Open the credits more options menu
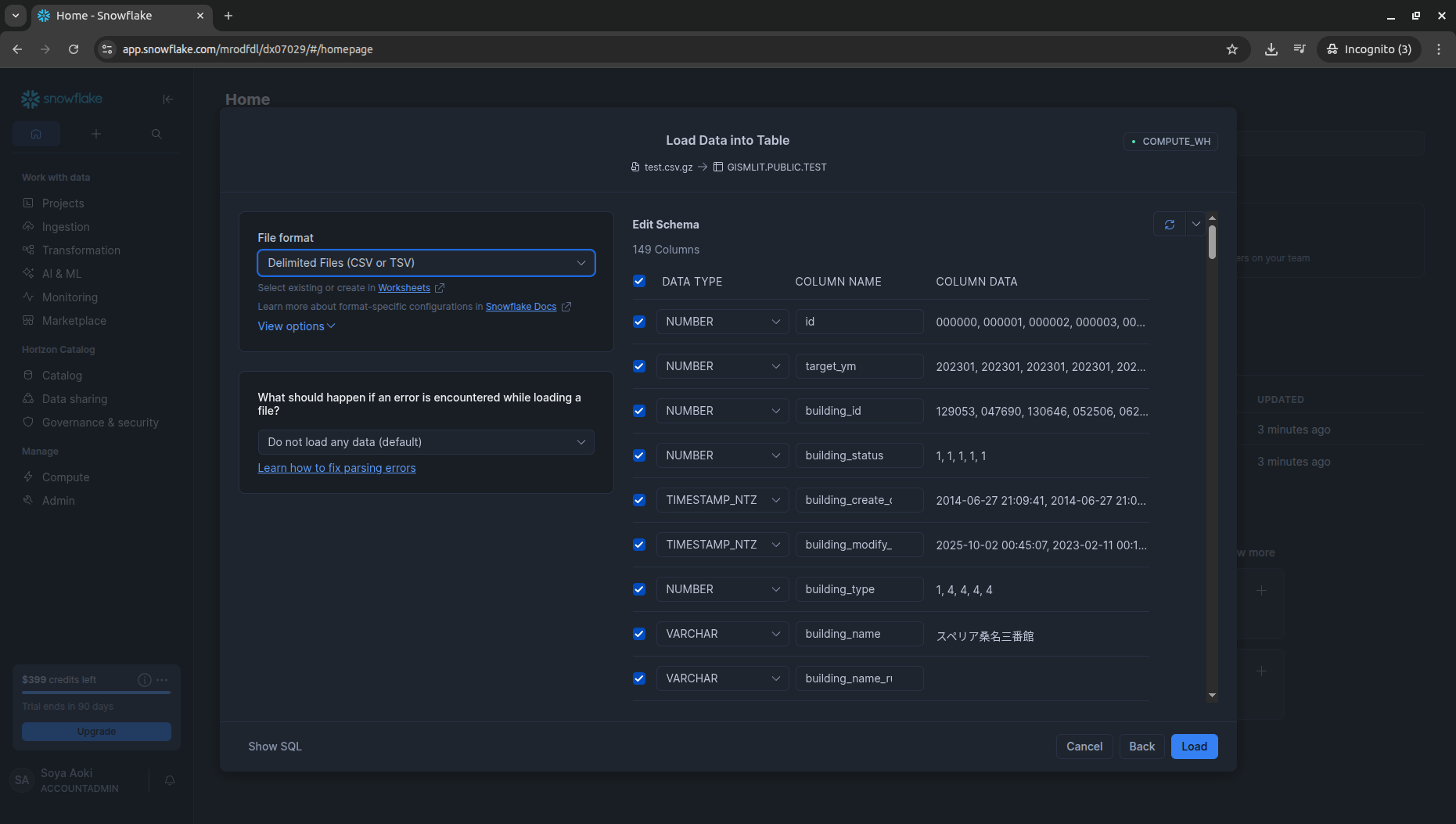This screenshot has height=824, width=1456. (162, 680)
